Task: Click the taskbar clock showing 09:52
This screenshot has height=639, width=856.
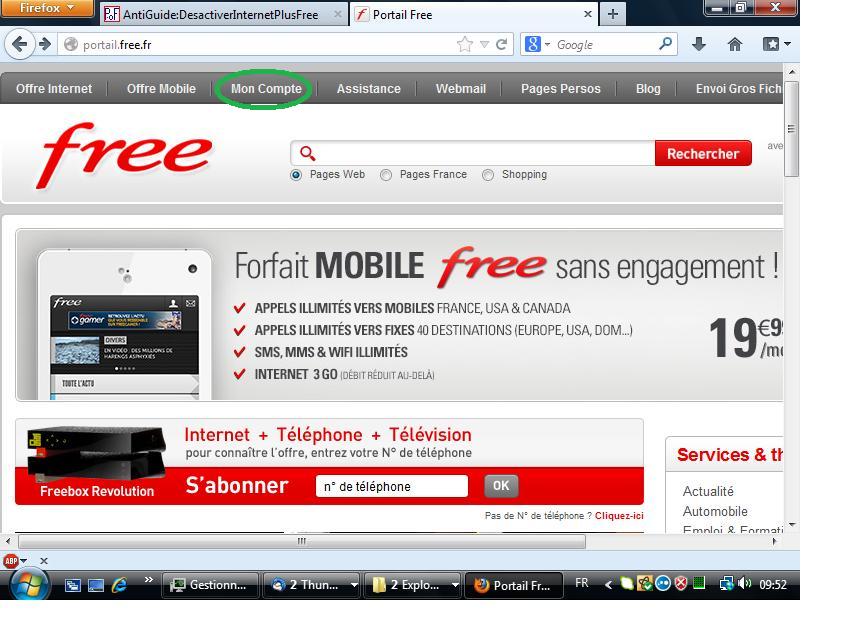Action: coord(773,584)
